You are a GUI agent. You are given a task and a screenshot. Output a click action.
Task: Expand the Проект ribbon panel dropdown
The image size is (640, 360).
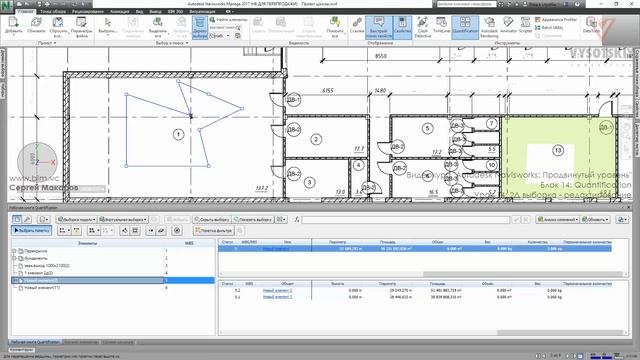[47, 43]
